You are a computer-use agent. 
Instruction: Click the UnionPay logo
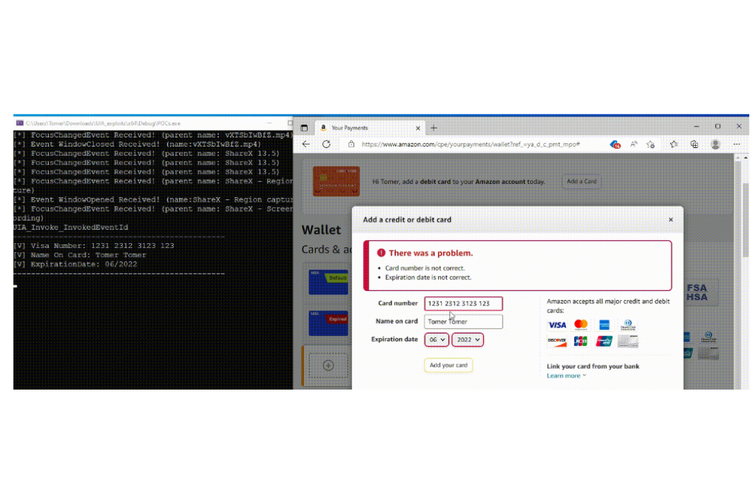[x=604, y=341]
